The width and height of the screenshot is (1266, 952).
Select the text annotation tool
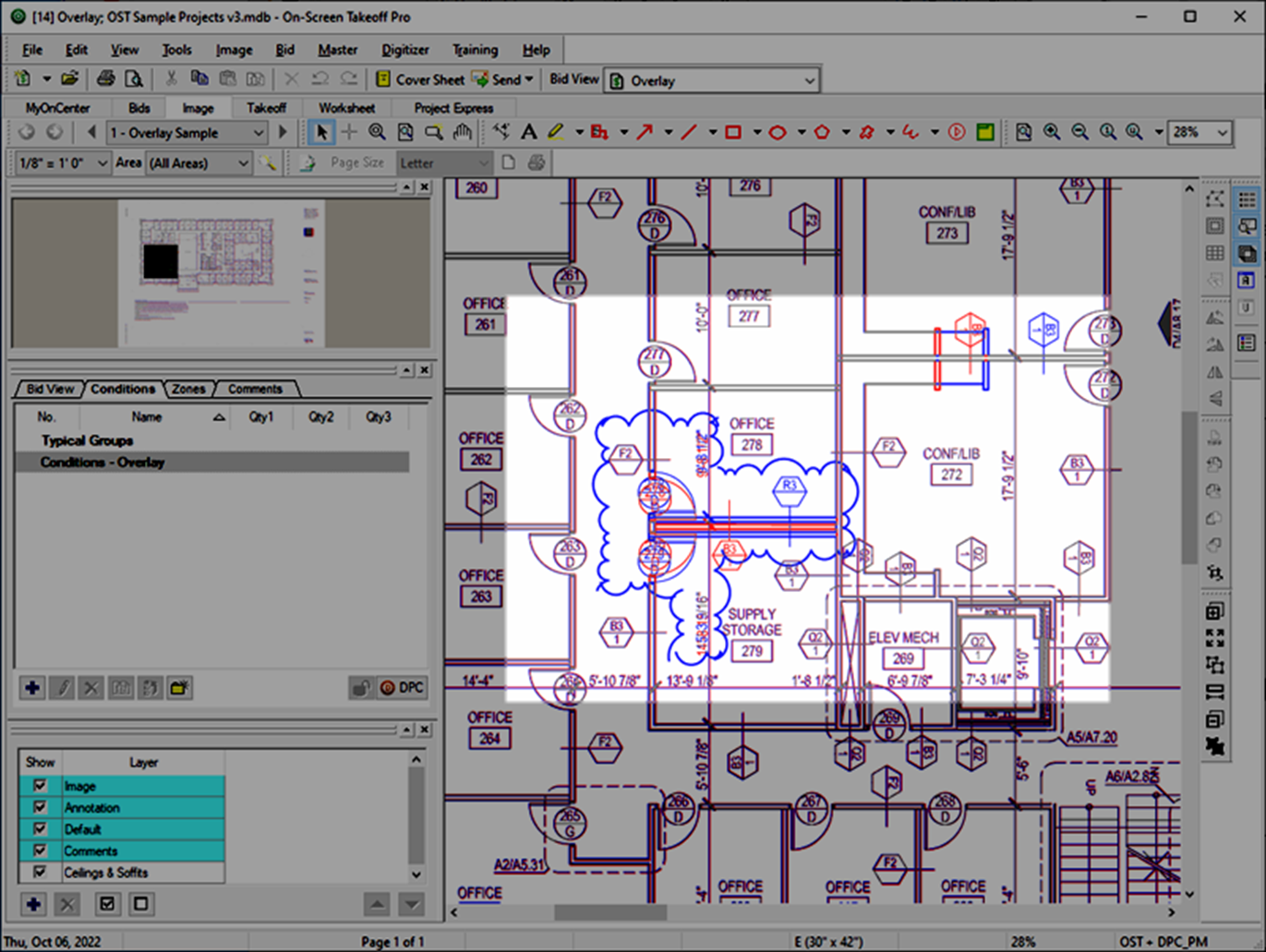click(529, 132)
